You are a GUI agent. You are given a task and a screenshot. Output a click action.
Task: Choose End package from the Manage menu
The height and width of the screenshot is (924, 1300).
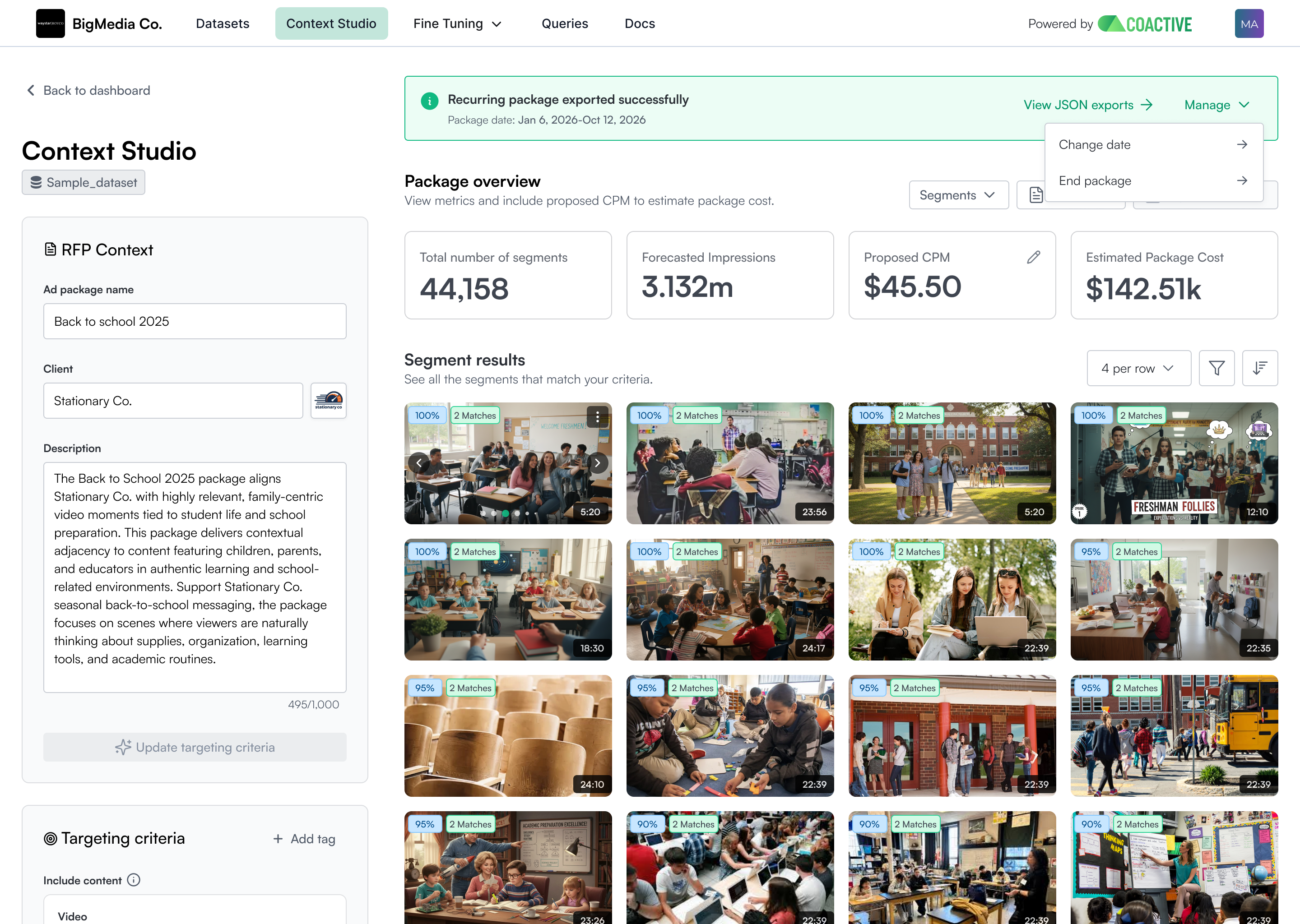(x=1153, y=180)
